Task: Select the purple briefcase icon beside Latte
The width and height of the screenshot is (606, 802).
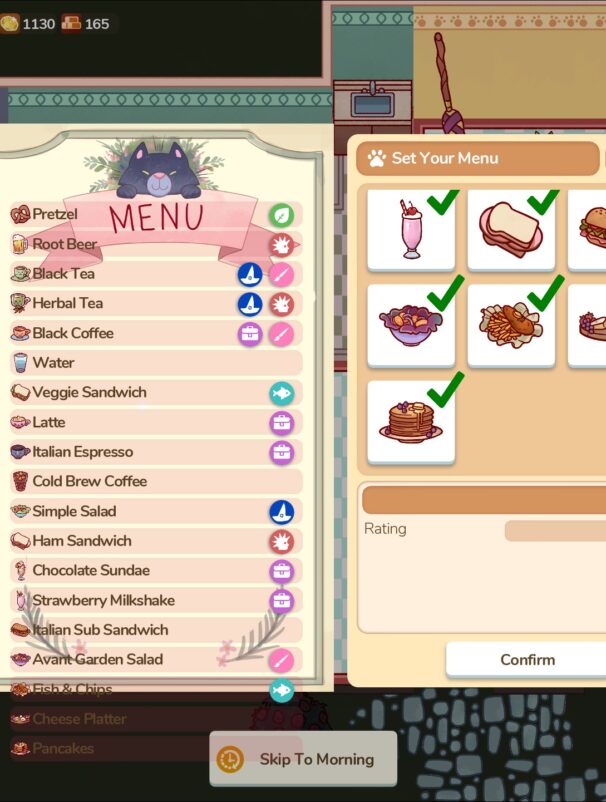Action: 281,423
